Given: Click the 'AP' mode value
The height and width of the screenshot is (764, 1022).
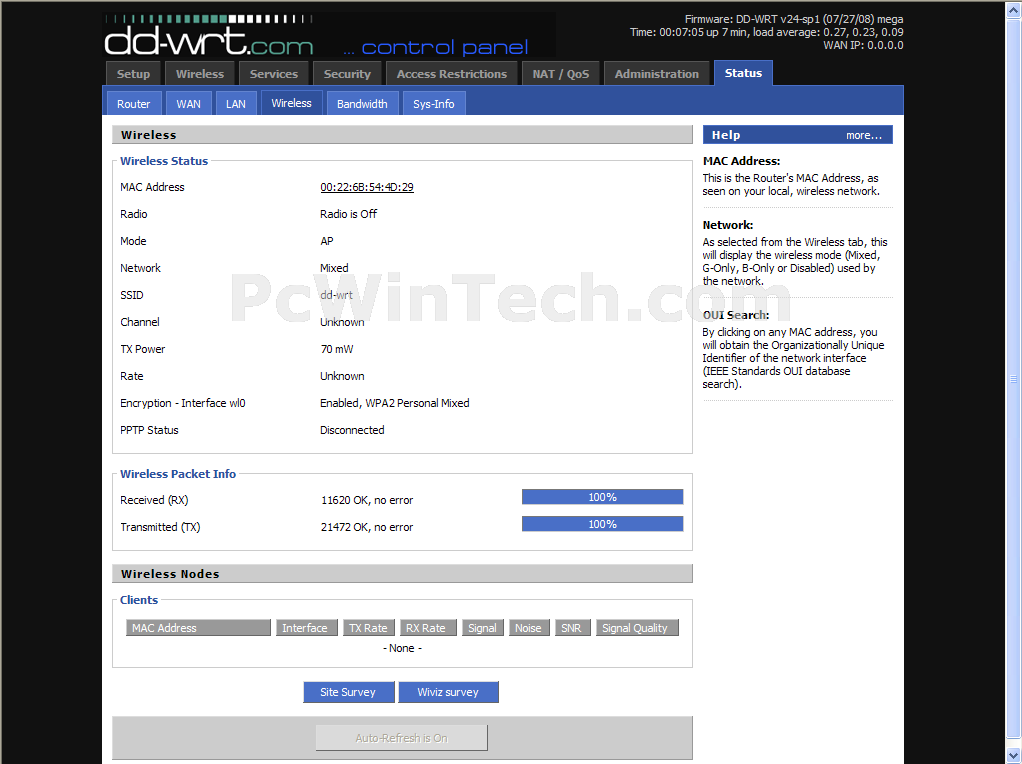Looking at the screenshot, I should coord(327,241).
